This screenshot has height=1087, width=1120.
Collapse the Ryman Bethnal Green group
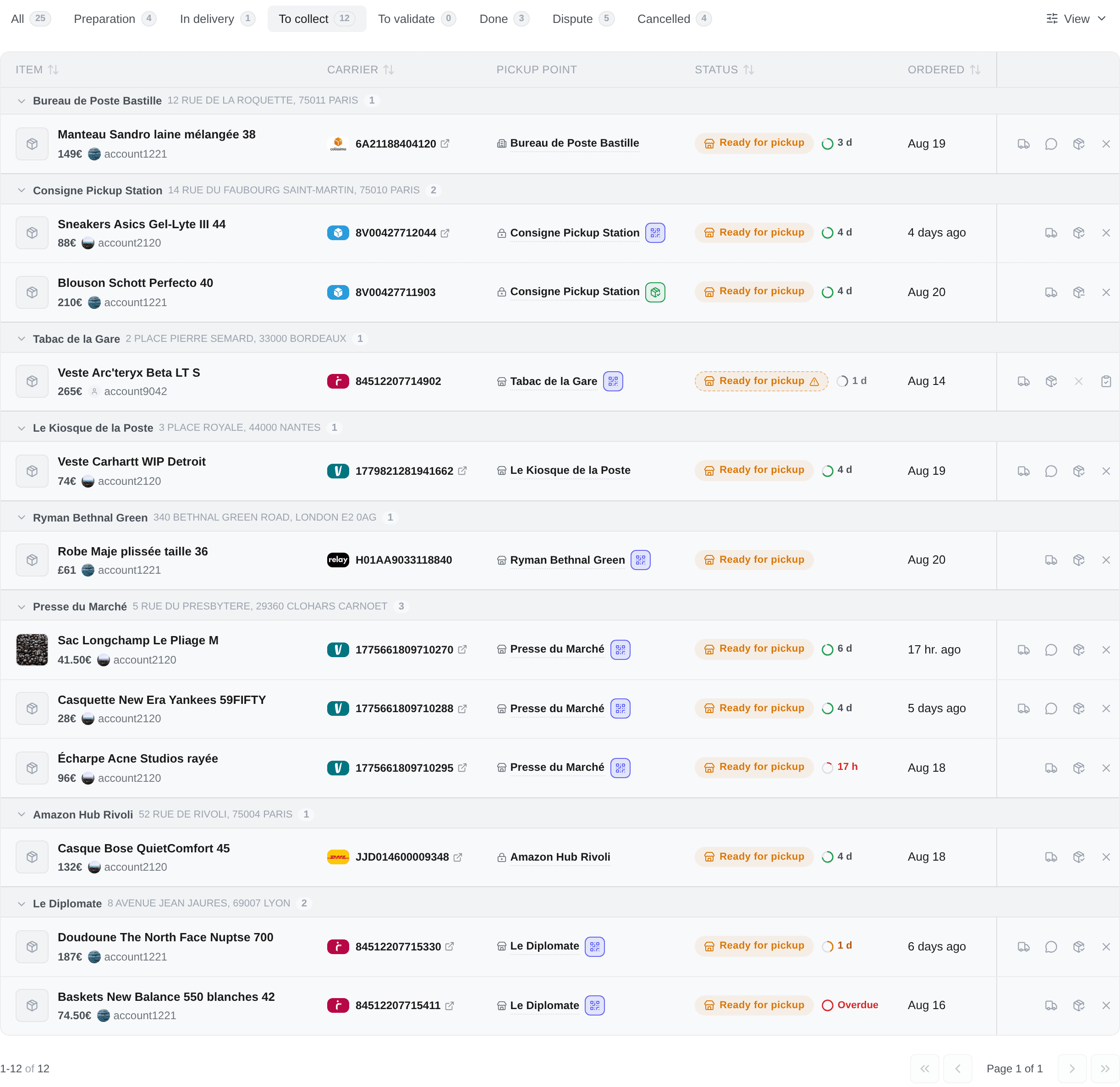[21, 518]
